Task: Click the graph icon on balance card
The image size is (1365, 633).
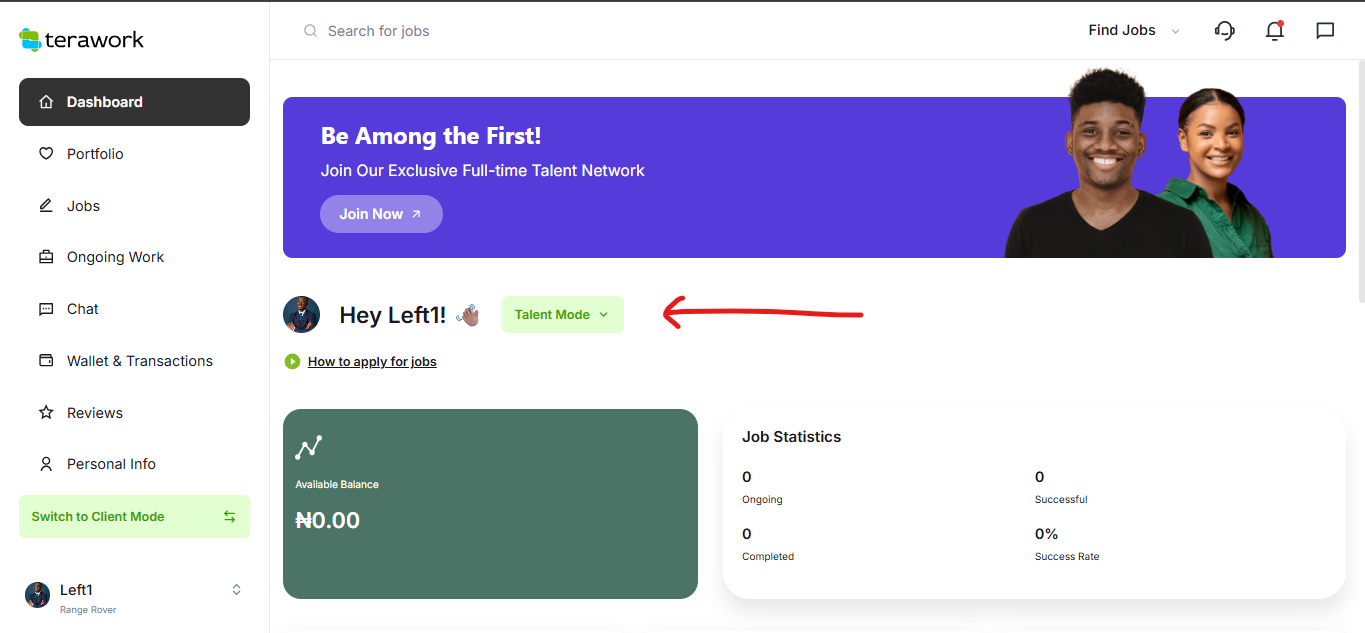Action: (x=308, y=447)
